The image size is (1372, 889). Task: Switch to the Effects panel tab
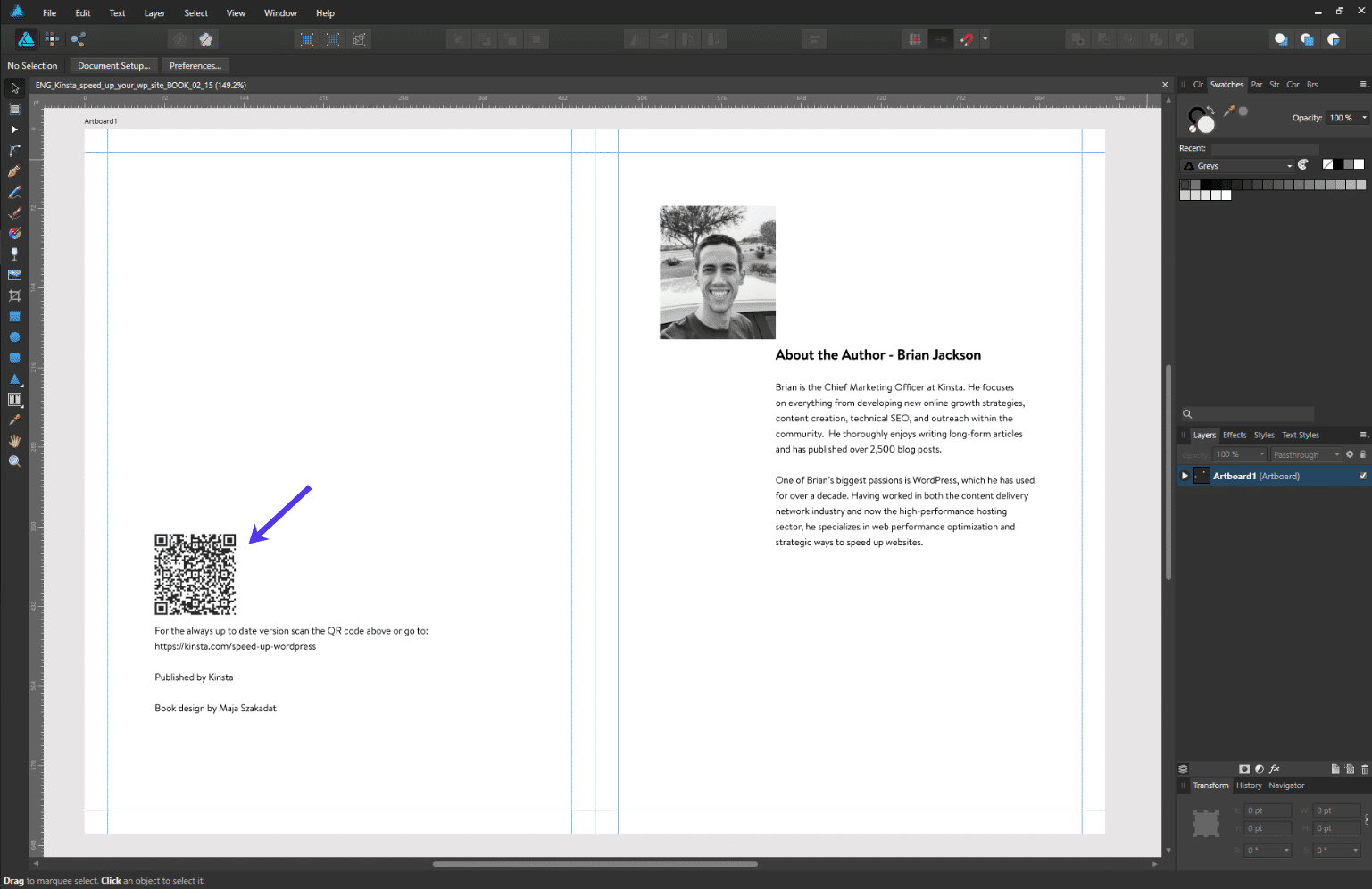coord(1235,435)
